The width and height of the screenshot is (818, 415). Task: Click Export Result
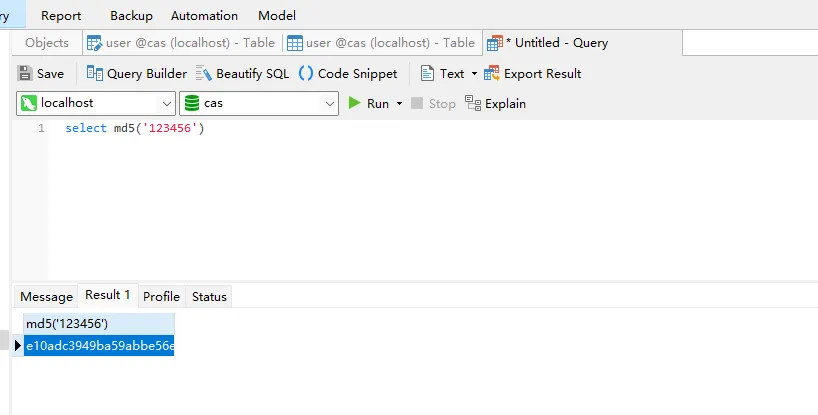tap(533, 74)
